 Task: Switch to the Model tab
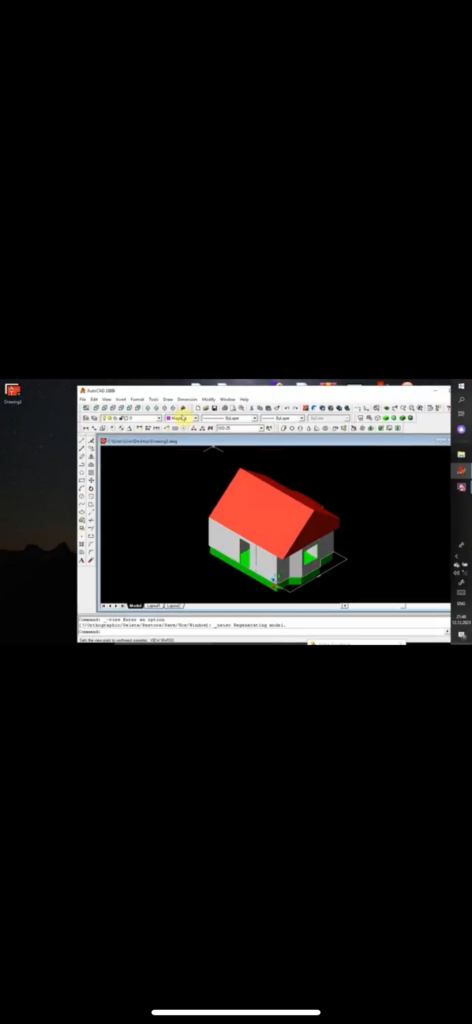(135, 606)
